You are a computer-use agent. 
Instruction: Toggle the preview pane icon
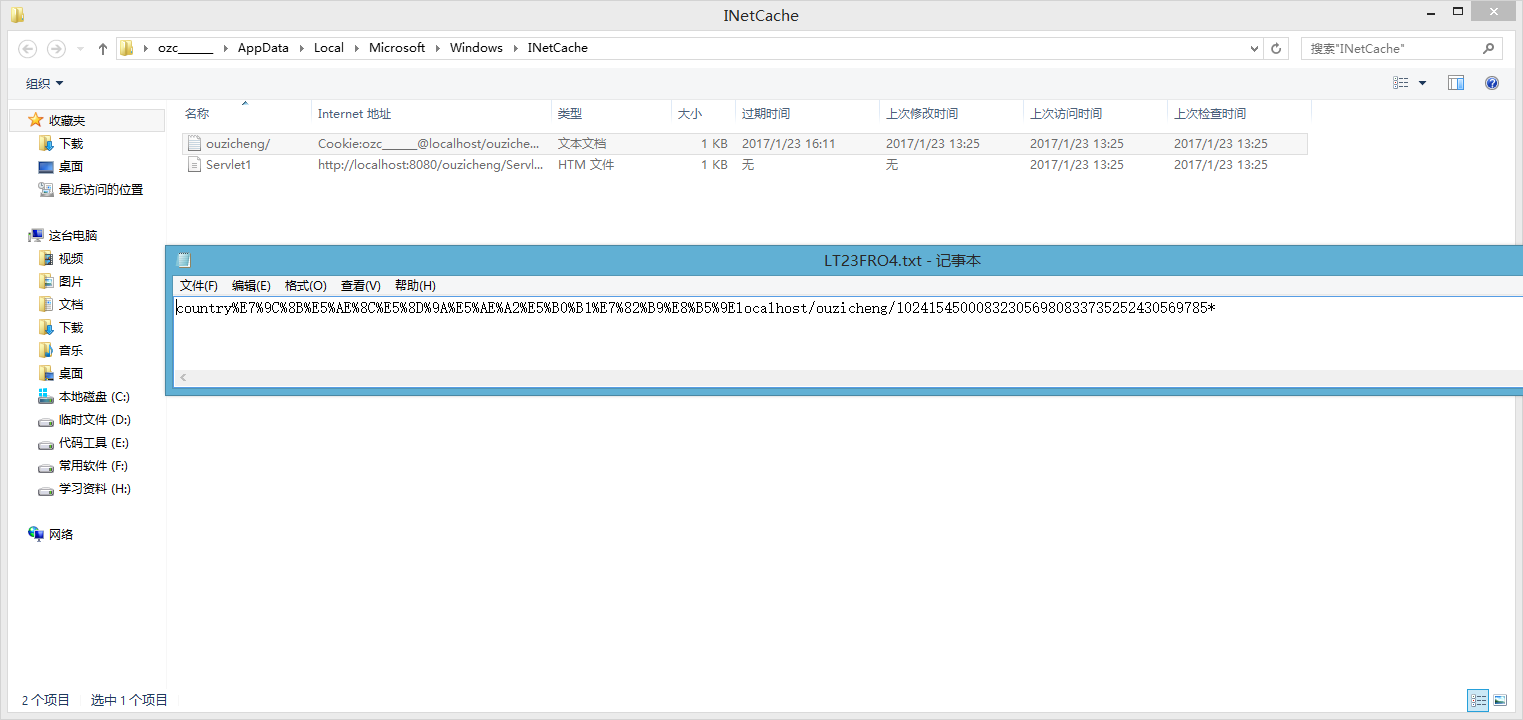(x=1456, y=83)
